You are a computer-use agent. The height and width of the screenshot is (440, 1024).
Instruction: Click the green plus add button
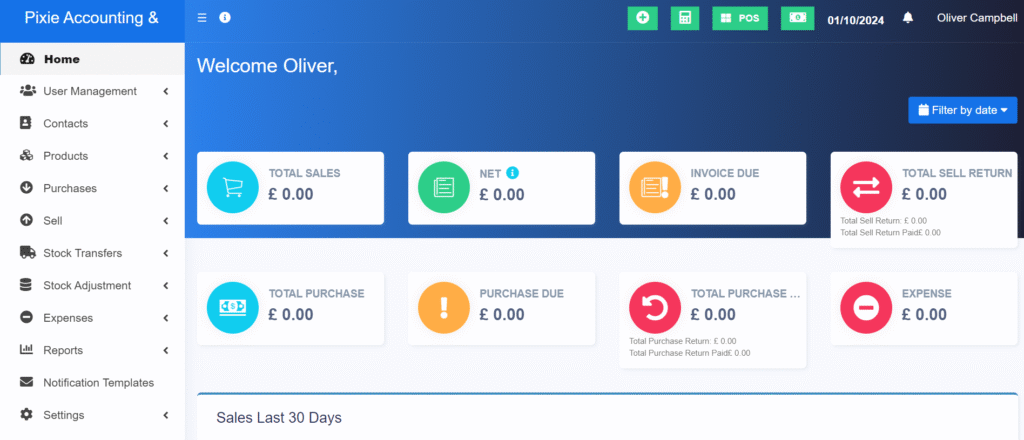(643, 18)
